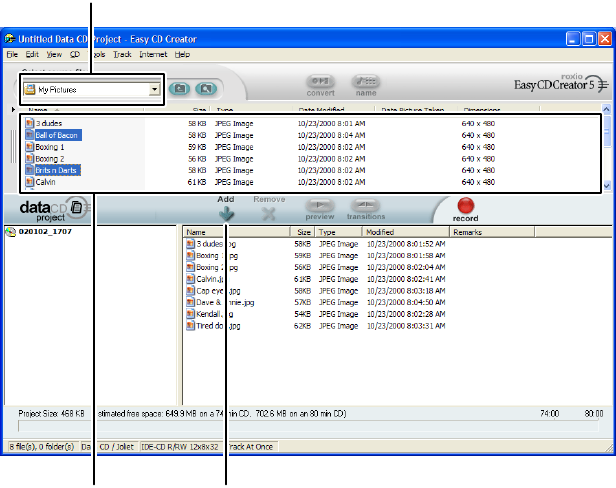Click the Remove X icon

tap(269, 214)
